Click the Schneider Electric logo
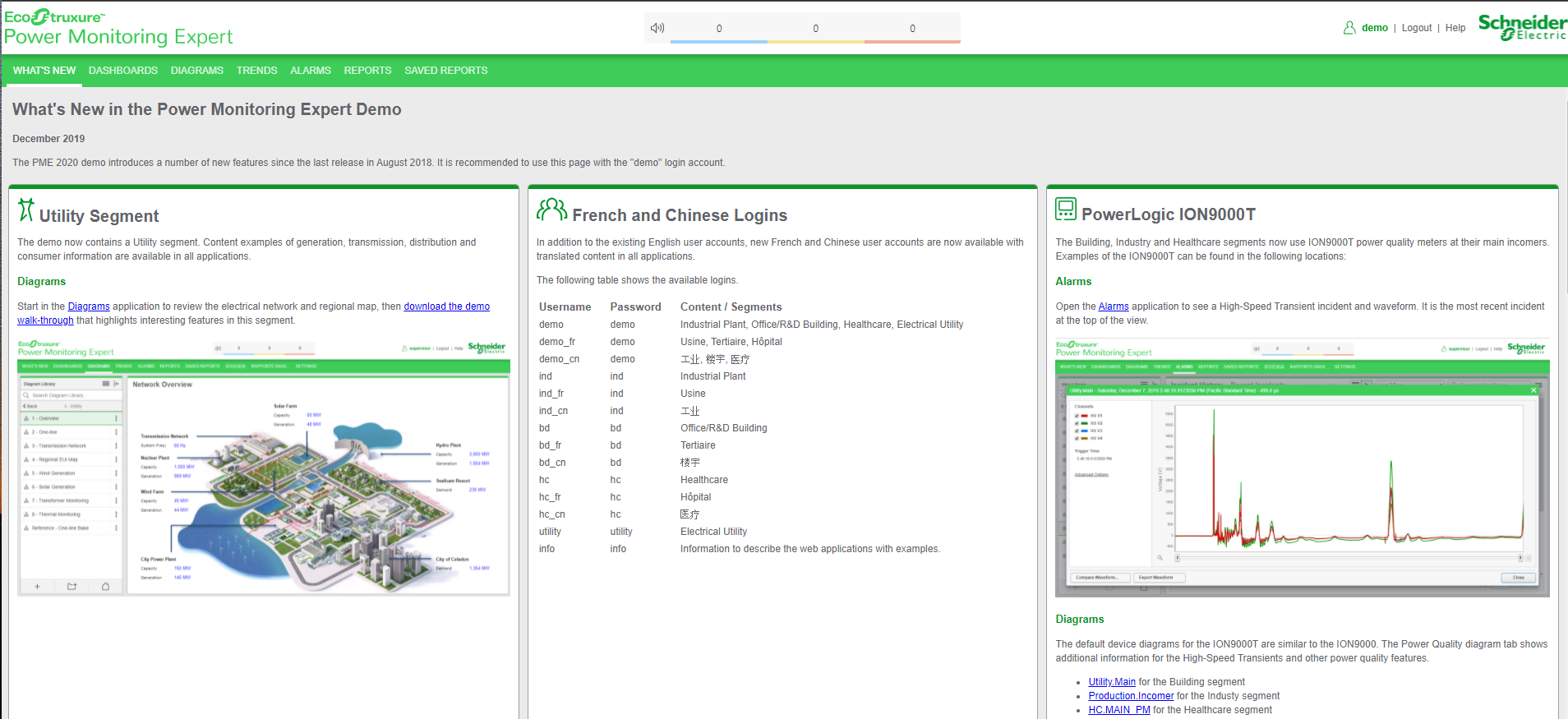Screen dimensions: 1568x719 point(1522,27)
